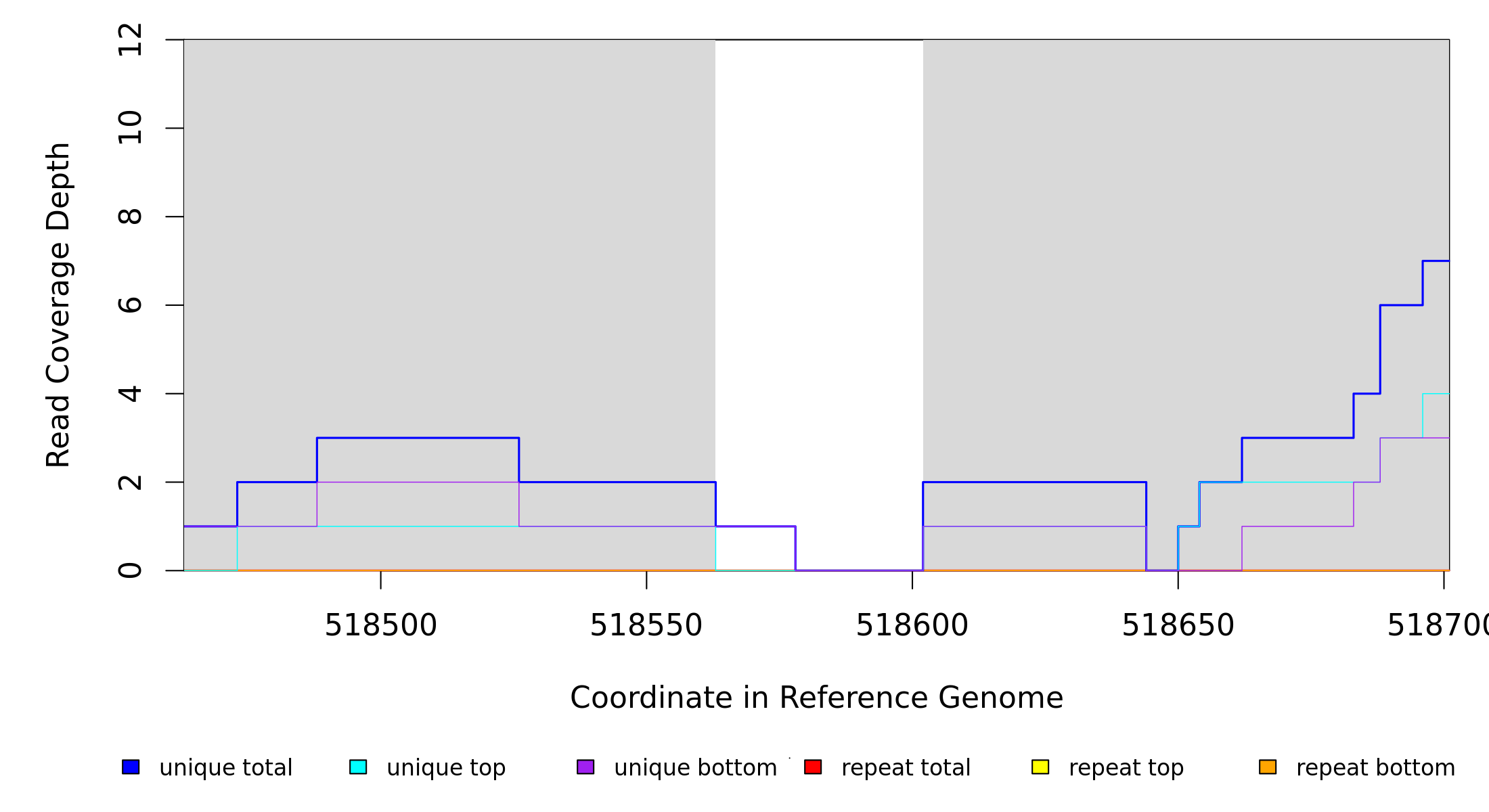Click the y-axis tick label 10
Image resolution: width=1489 pixels, height=812 pixels.
click(x=130, y=128)
